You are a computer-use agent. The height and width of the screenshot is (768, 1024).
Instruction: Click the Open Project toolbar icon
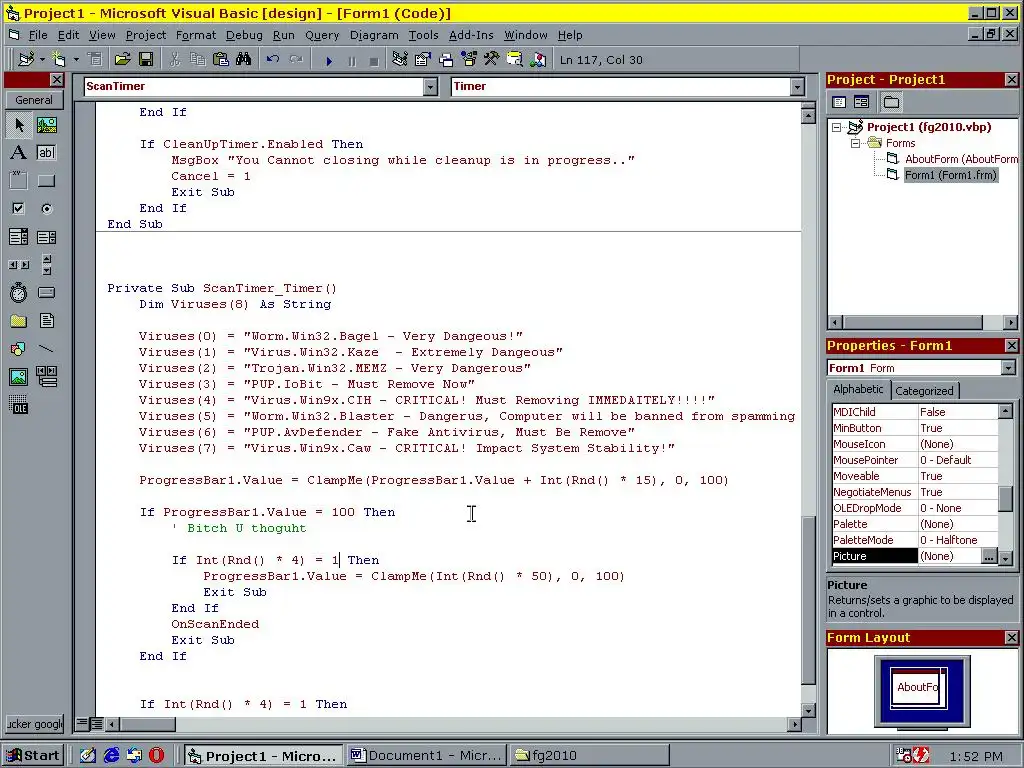click(122, 60)
